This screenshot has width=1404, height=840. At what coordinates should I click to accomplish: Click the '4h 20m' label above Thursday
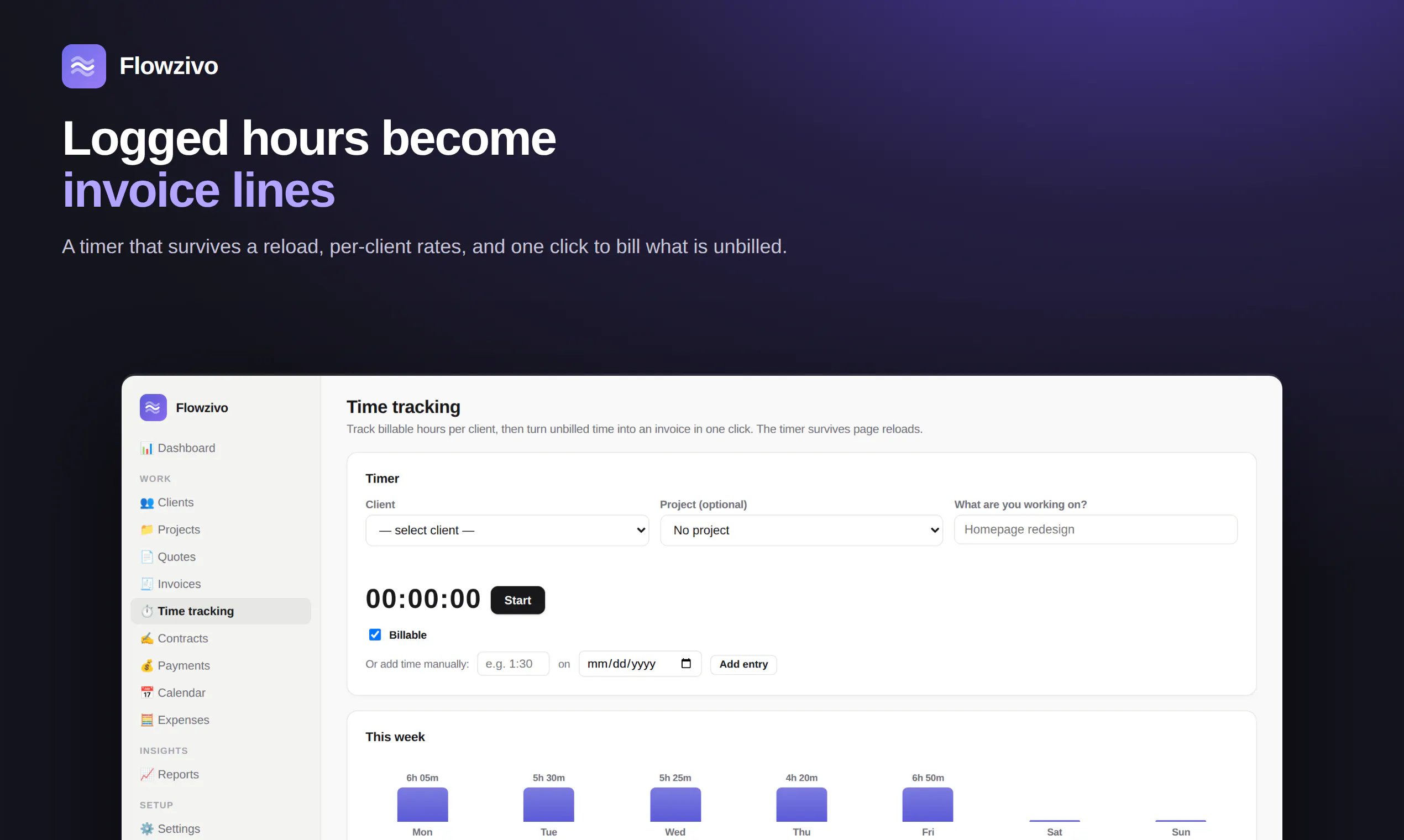point(801,778)
